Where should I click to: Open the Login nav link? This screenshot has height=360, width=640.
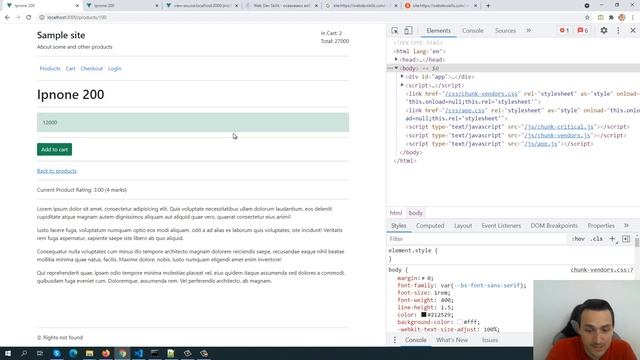(x=115, y=69)
